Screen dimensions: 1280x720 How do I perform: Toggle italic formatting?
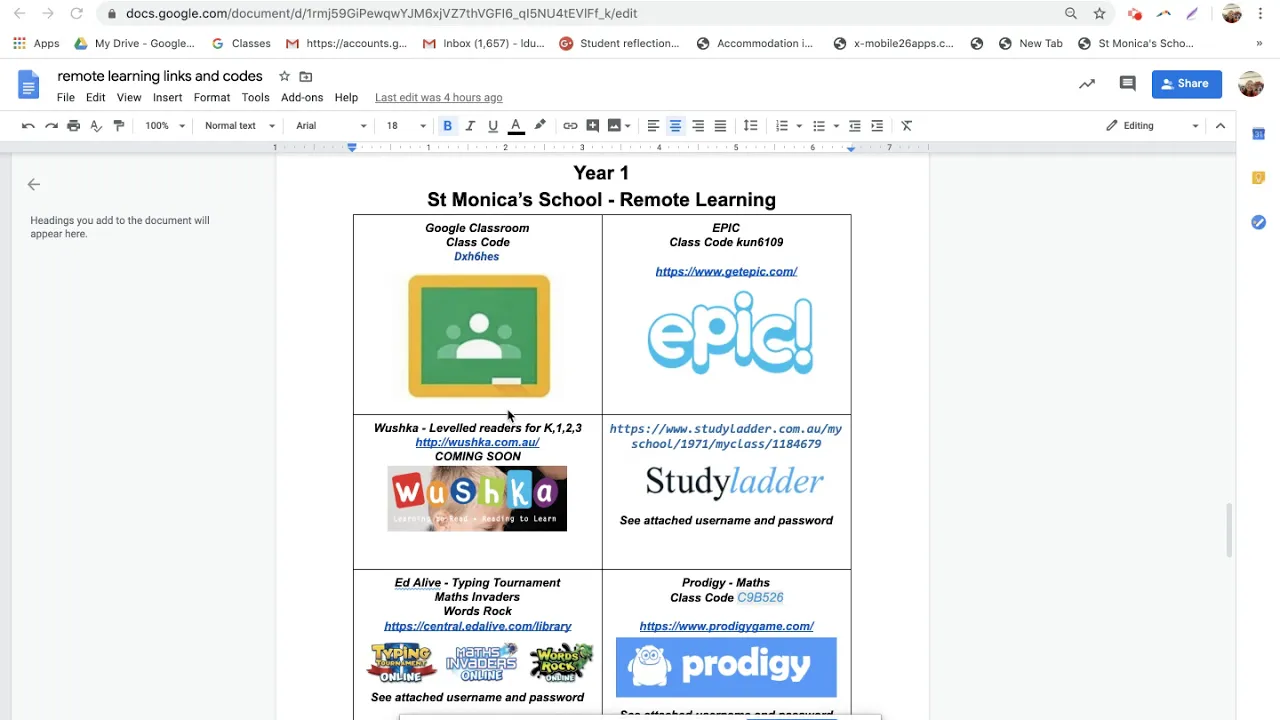coord(470,126)
